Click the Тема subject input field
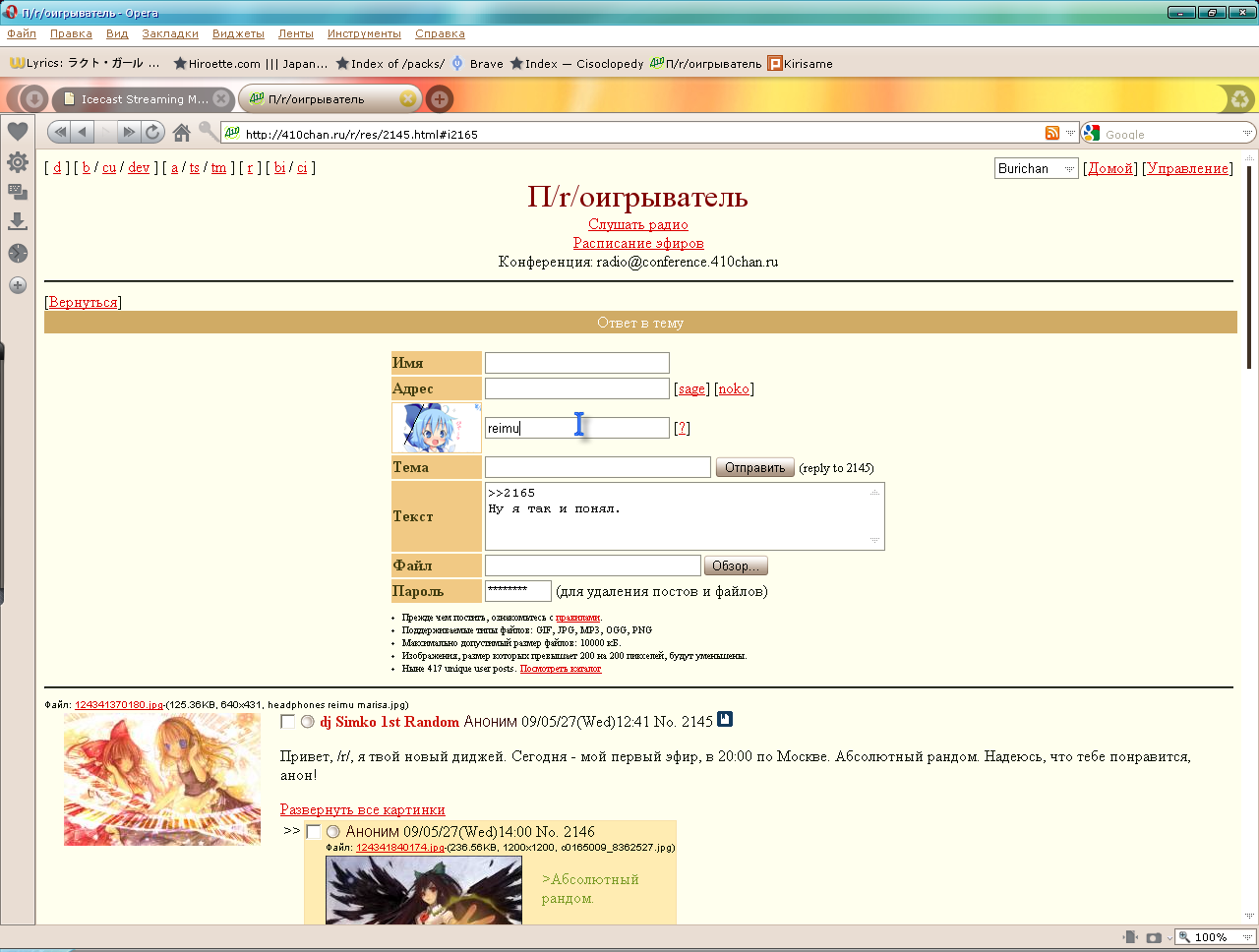This screenshot has height=952, width=1259. (x=598, y=467)
